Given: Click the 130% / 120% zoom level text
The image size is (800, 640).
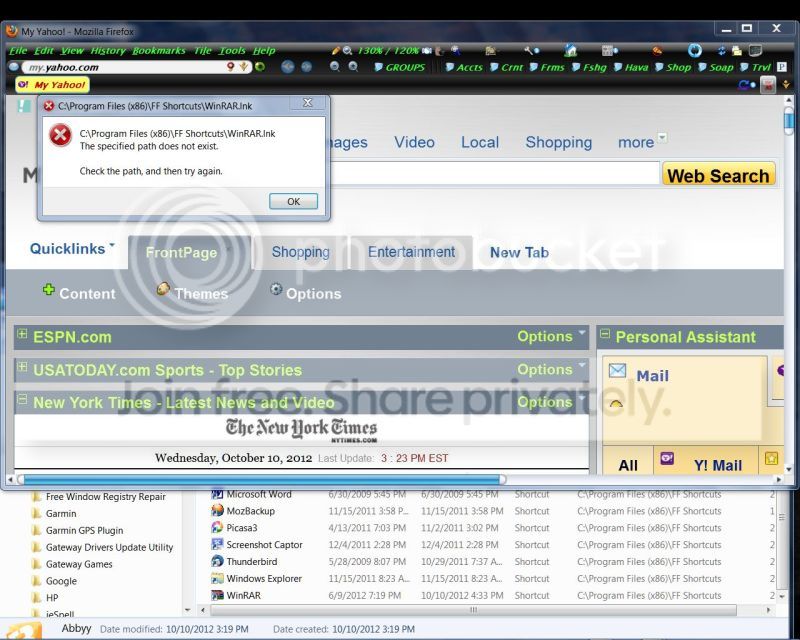Looking at the screenshot, I should click(388, 51).
